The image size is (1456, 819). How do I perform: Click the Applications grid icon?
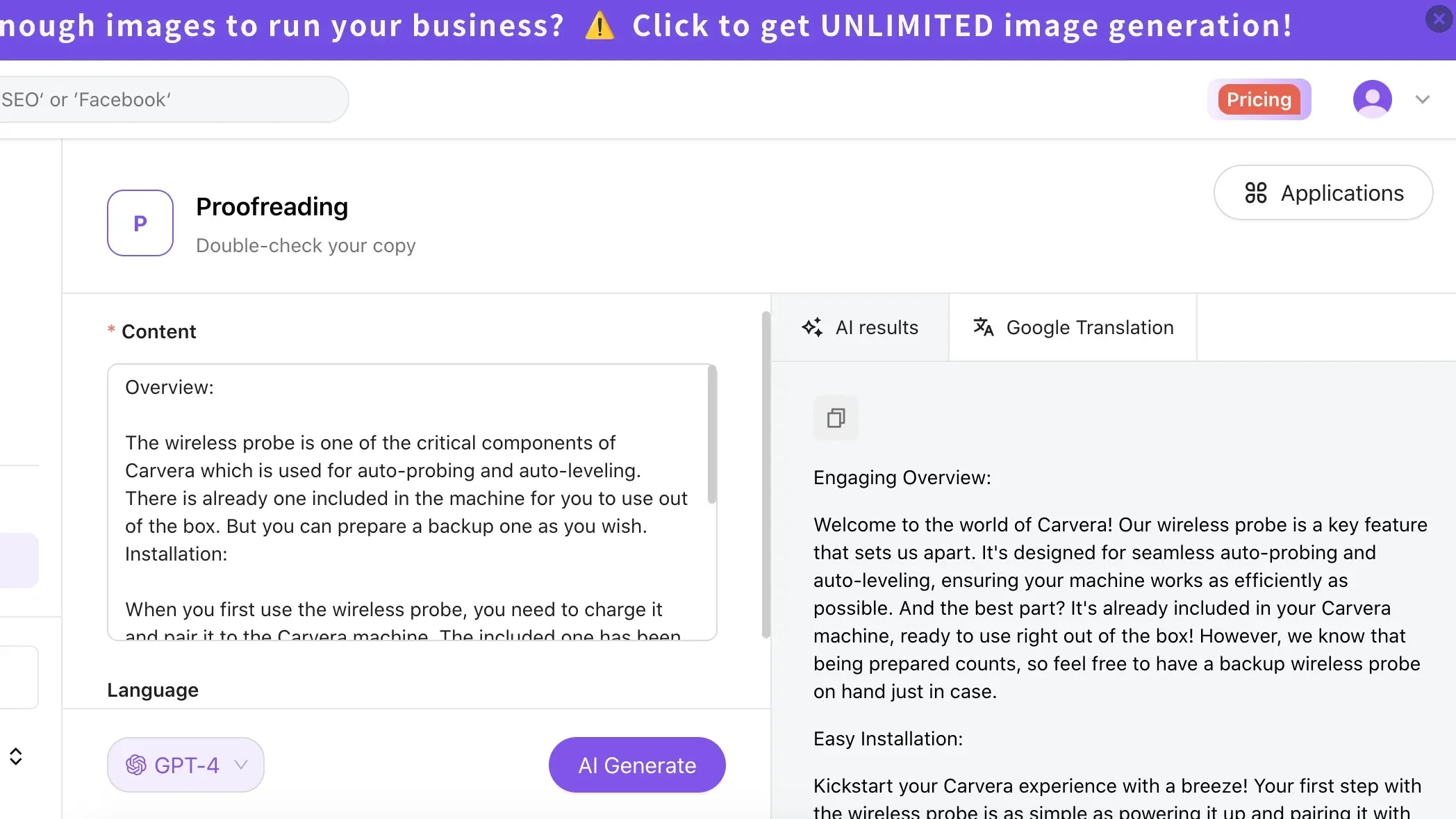point(1255,193)
